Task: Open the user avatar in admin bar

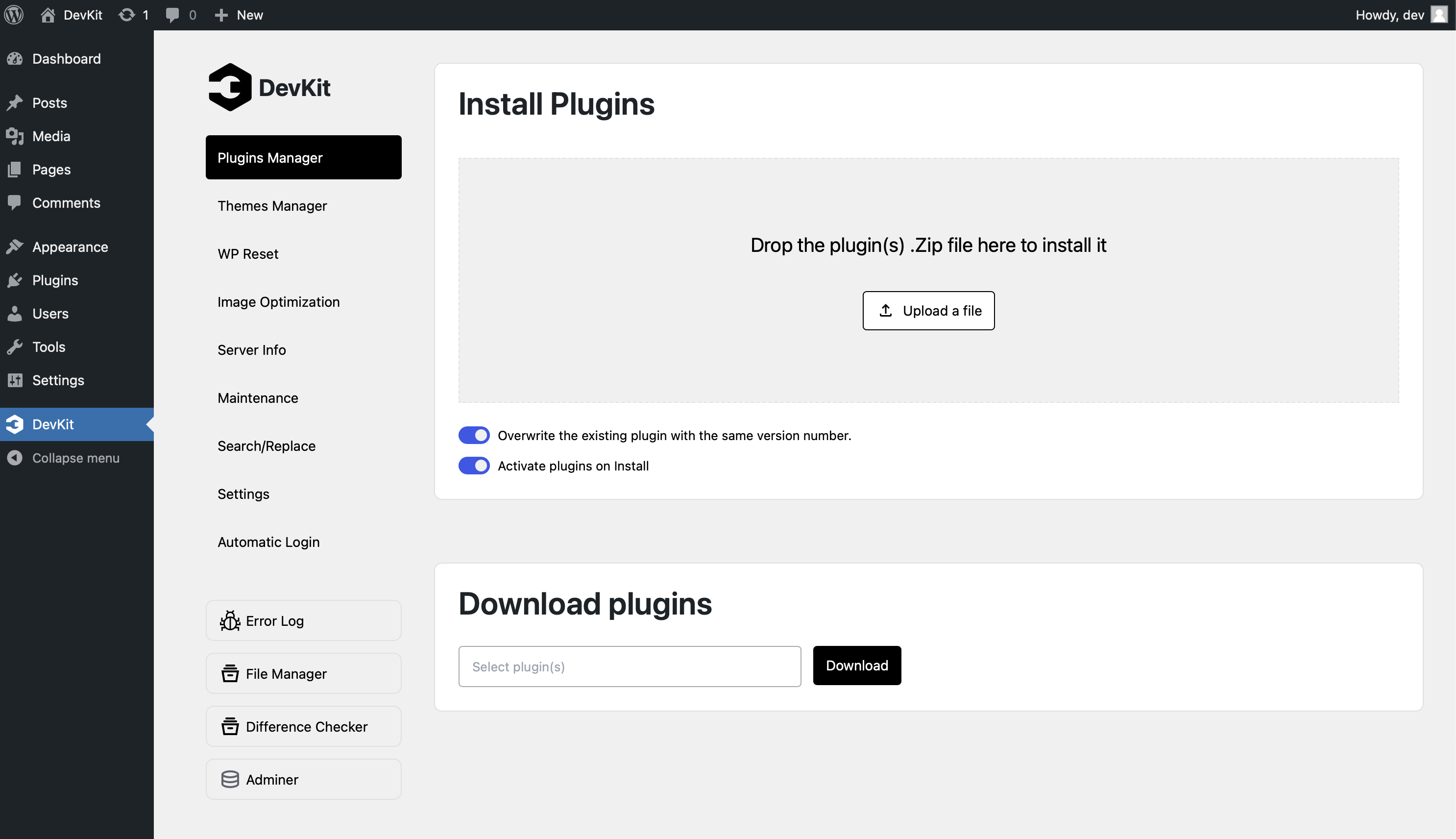Action: [1439, 15]
